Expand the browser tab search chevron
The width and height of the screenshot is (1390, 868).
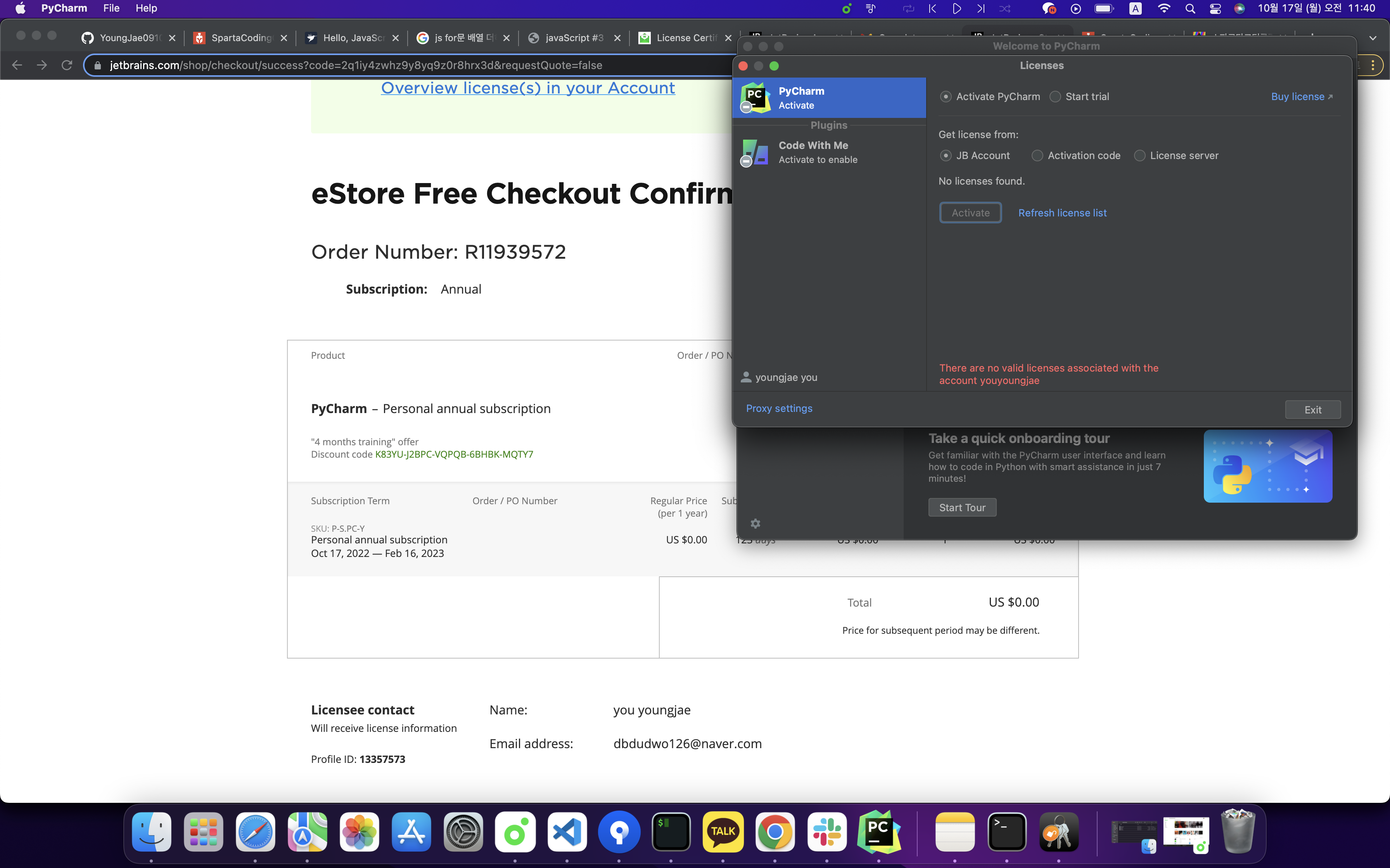point(1372,38)
